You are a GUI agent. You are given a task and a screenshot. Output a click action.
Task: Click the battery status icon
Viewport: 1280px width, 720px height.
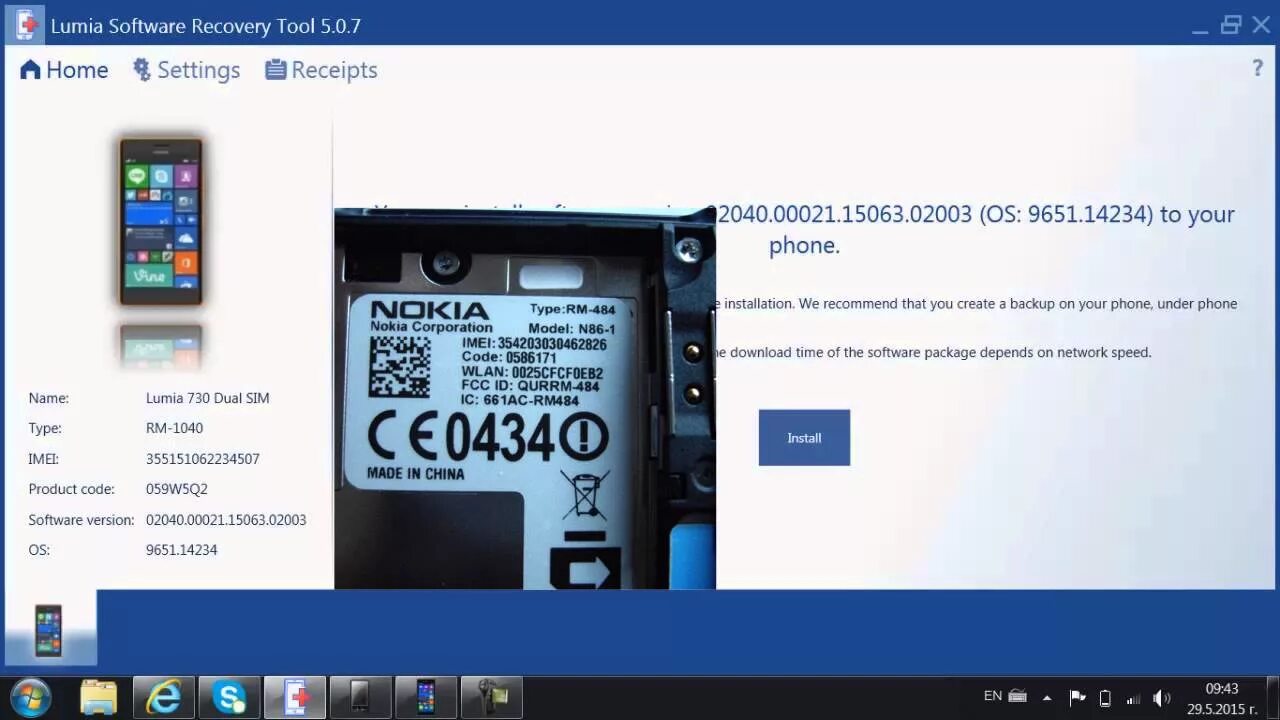click(1105, 697)
